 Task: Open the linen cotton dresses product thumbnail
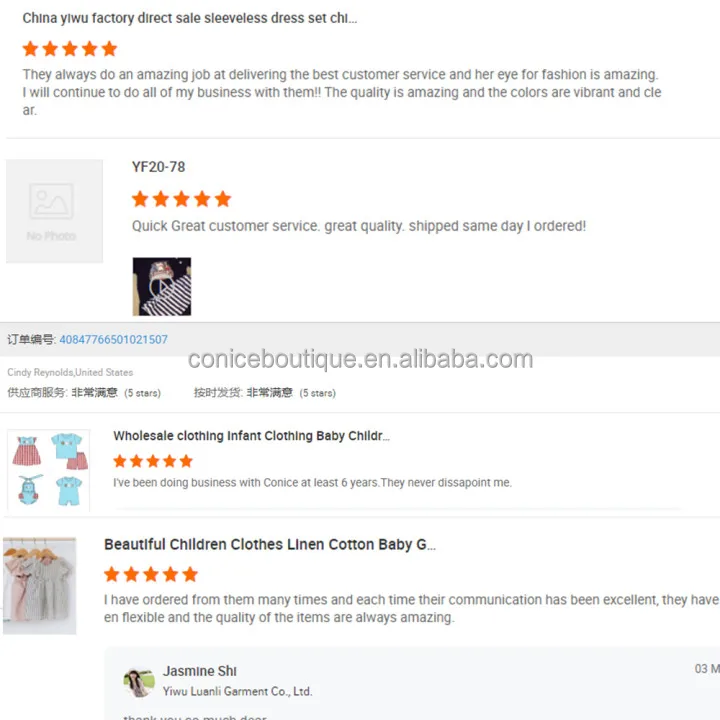39,586
